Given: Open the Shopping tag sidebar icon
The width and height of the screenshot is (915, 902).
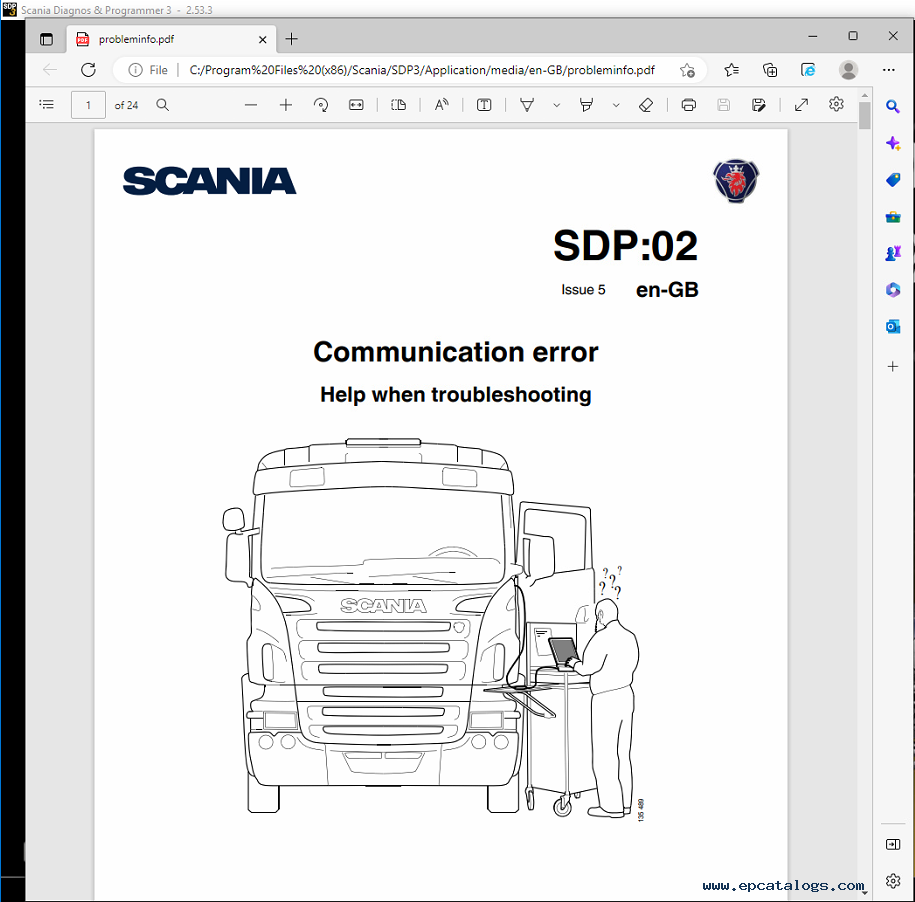Looking at the screenshot, I should 893,180.
